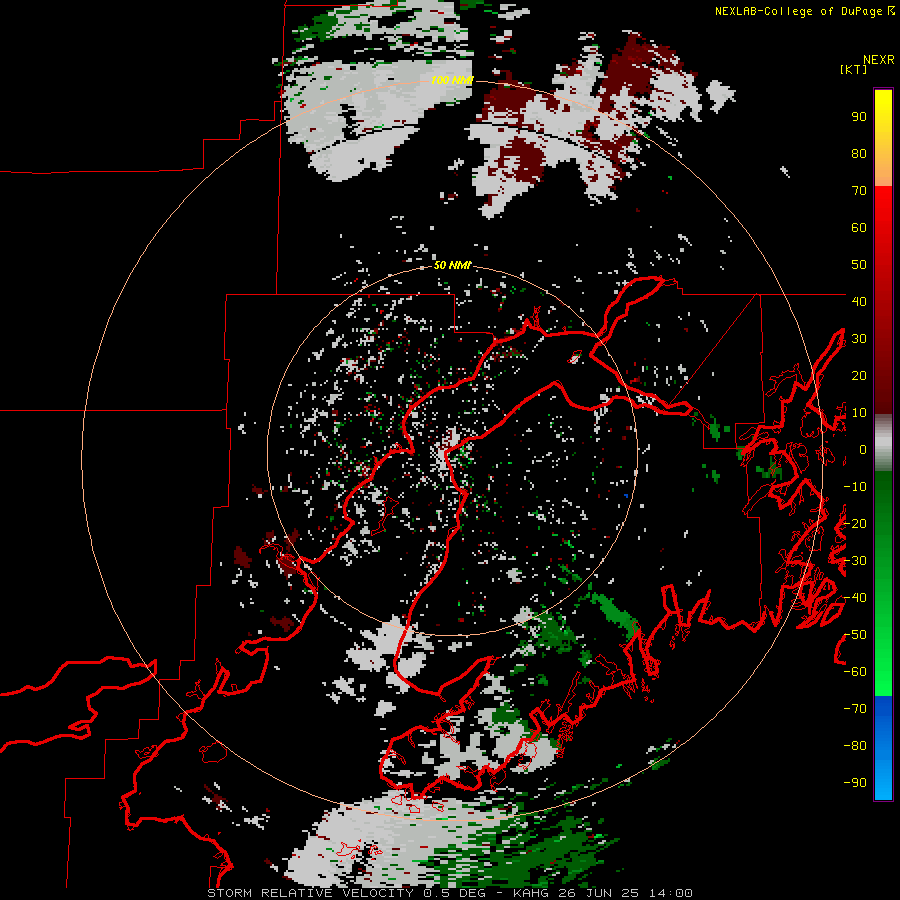Click the 50 NMI range ring label

click(x=452, y=265)
